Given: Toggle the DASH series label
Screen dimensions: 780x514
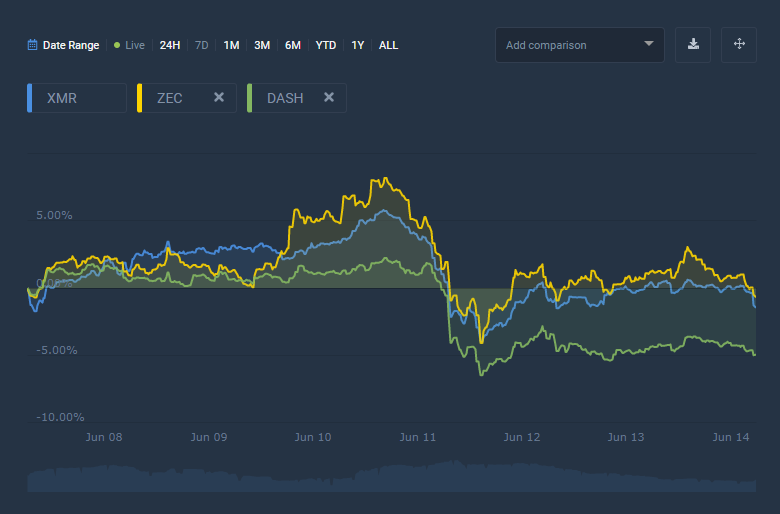Looking at the screenshot, I should point(285,98).
